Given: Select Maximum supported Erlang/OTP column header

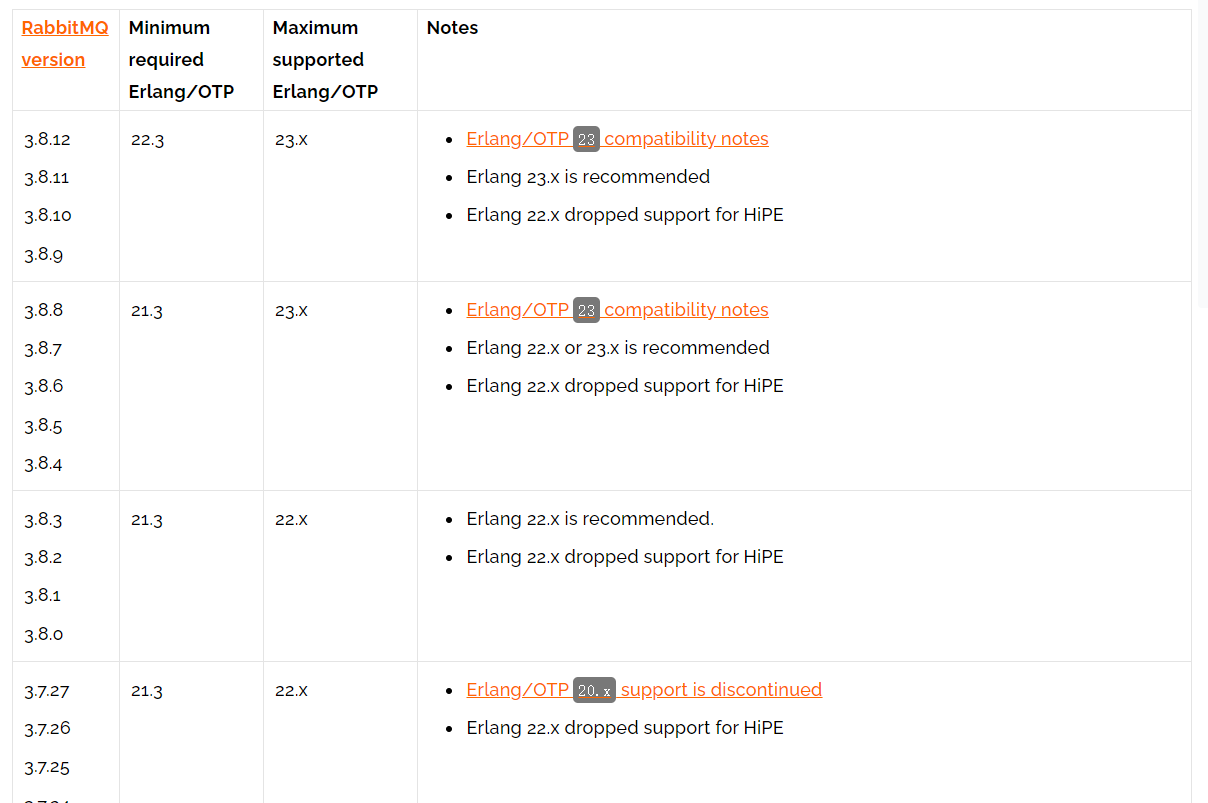Looking at the screenshot, I should tap(325, 60).
